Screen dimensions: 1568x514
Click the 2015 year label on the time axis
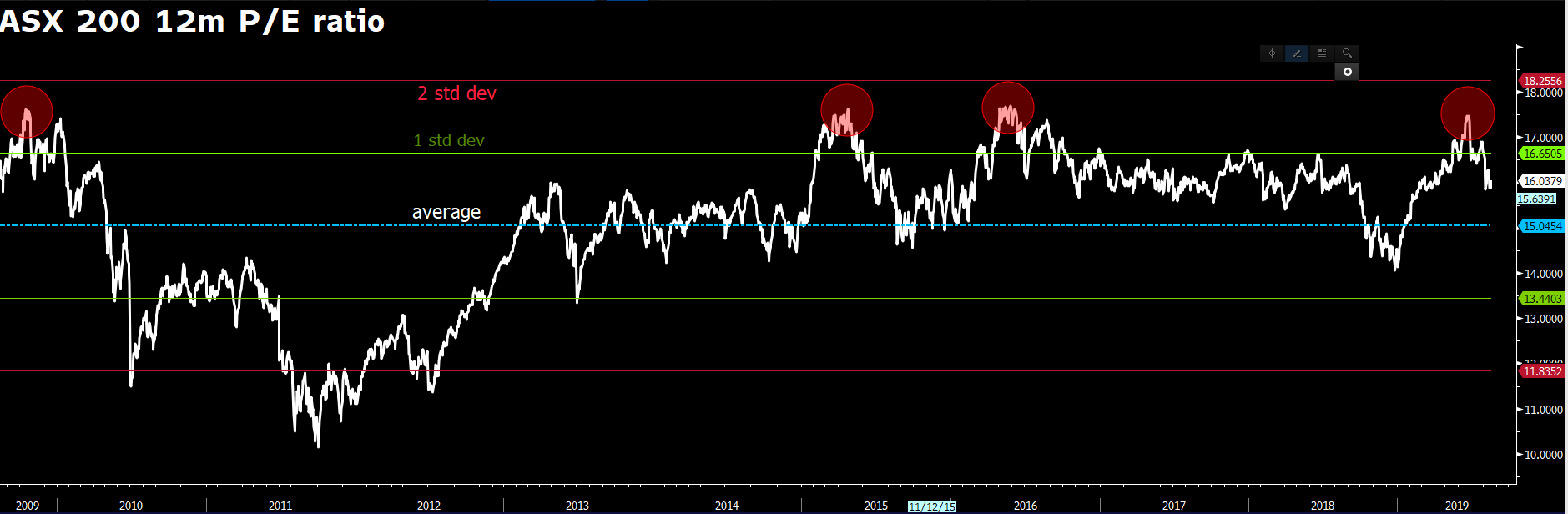coord(876,506)
